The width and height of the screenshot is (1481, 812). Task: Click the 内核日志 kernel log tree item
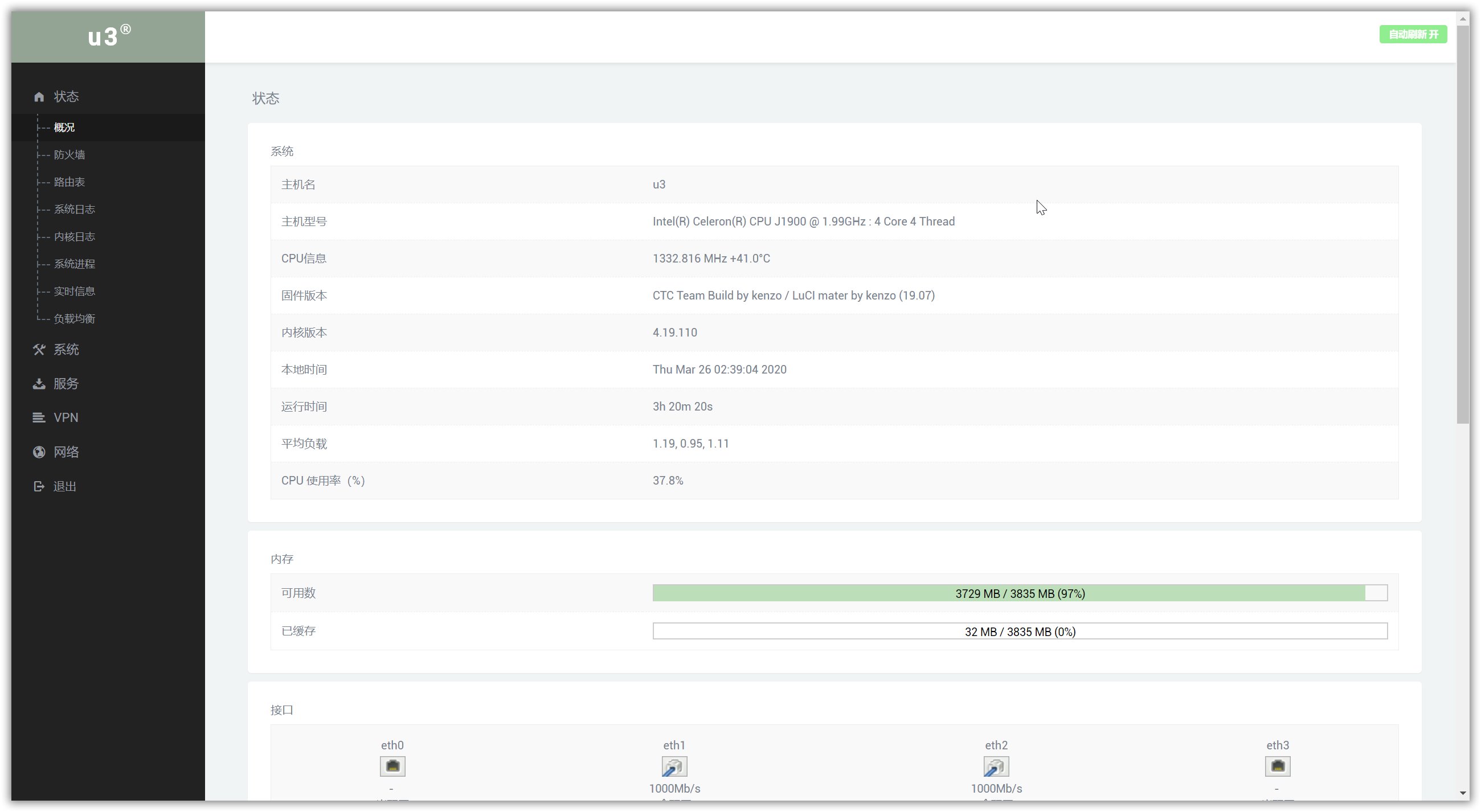pyautogui.click(x=75, y=236)
